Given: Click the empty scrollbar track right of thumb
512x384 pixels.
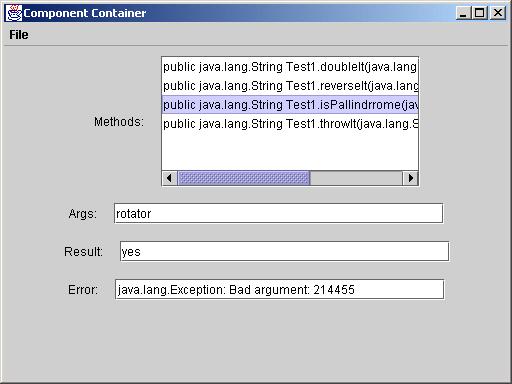Looking at the screenshot, I should click(356, 178).
